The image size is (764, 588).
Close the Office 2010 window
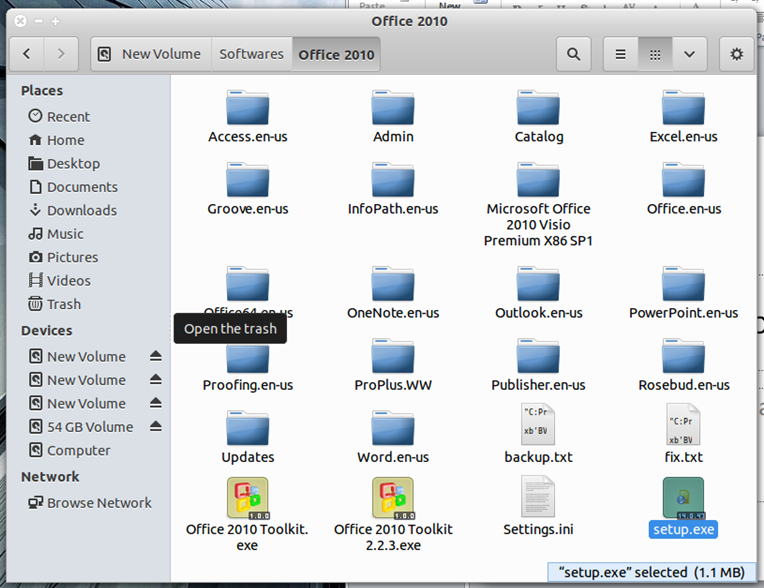(20, 21)
